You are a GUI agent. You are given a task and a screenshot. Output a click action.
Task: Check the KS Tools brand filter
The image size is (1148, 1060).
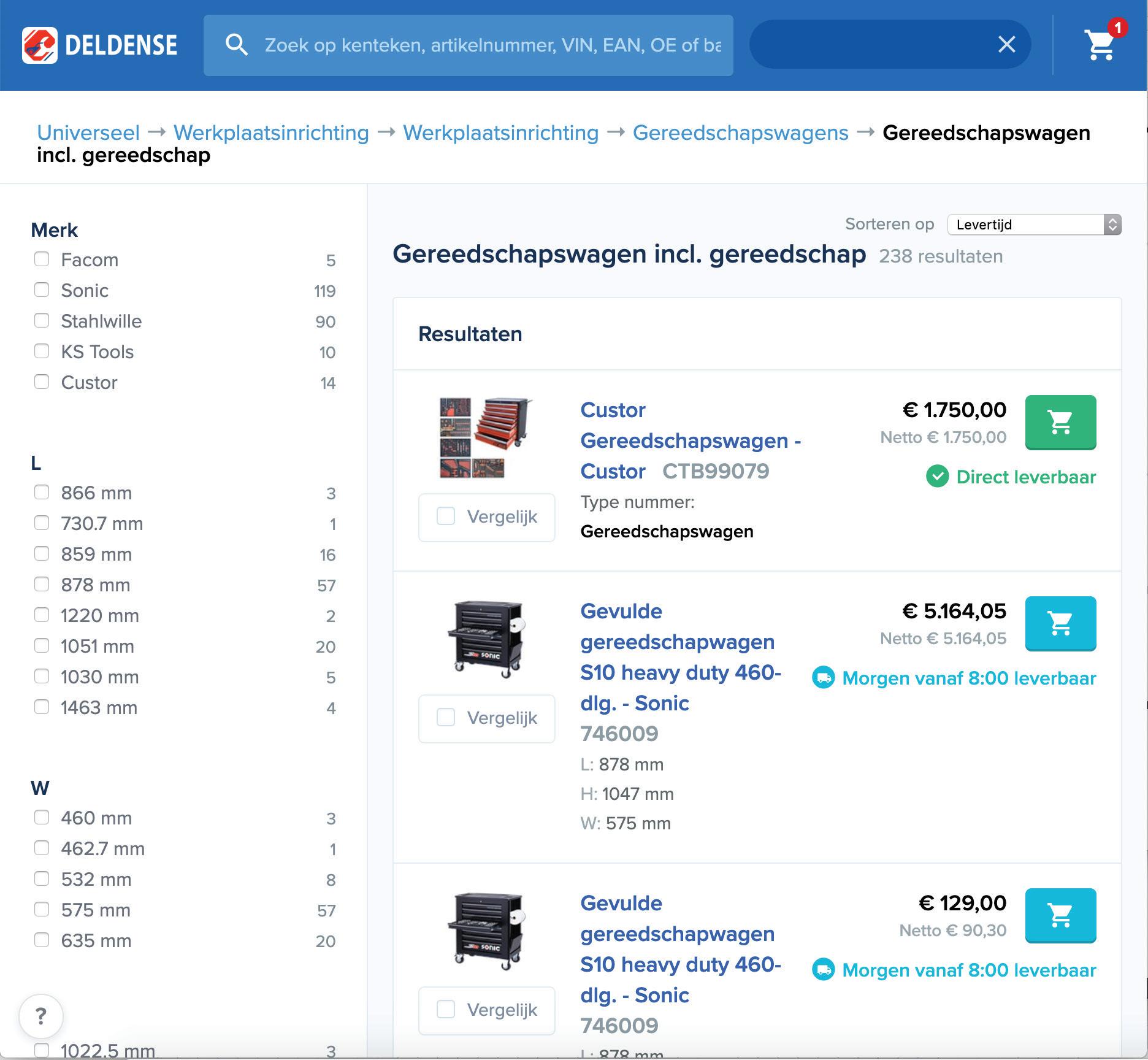tap(42, 351)
